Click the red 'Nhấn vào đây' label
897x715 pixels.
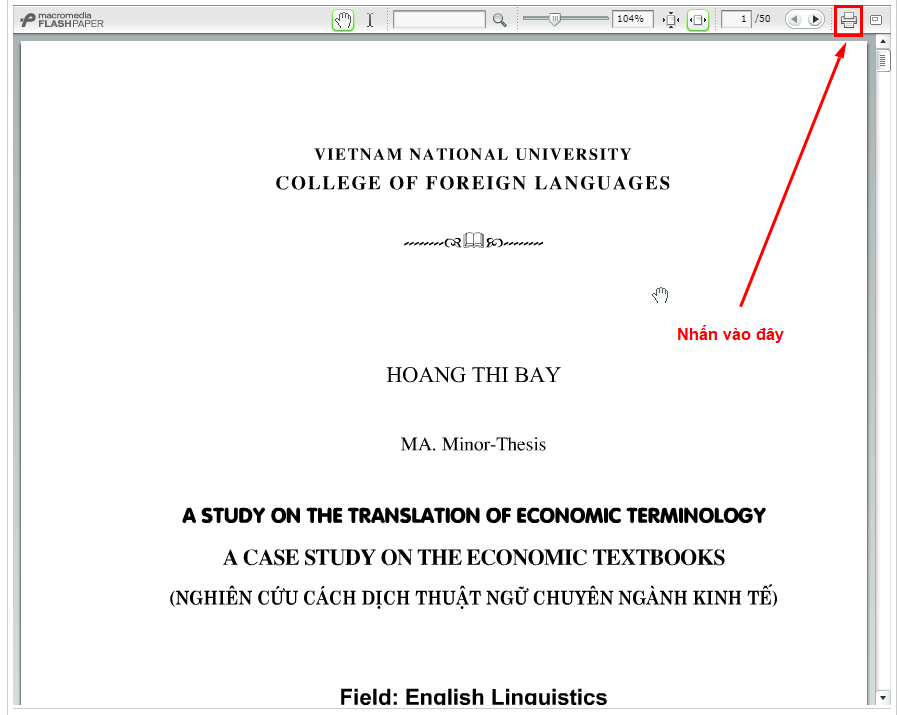point(730,334)
